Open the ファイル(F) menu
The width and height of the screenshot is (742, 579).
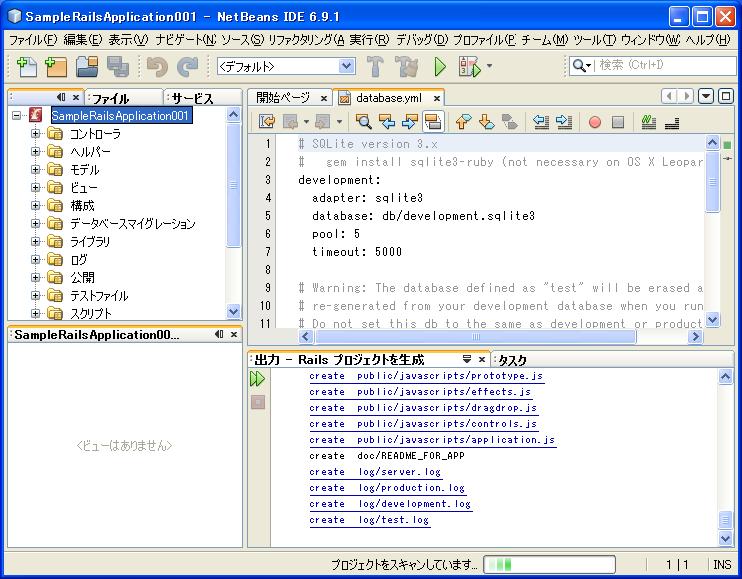click(x=33, y=40)
